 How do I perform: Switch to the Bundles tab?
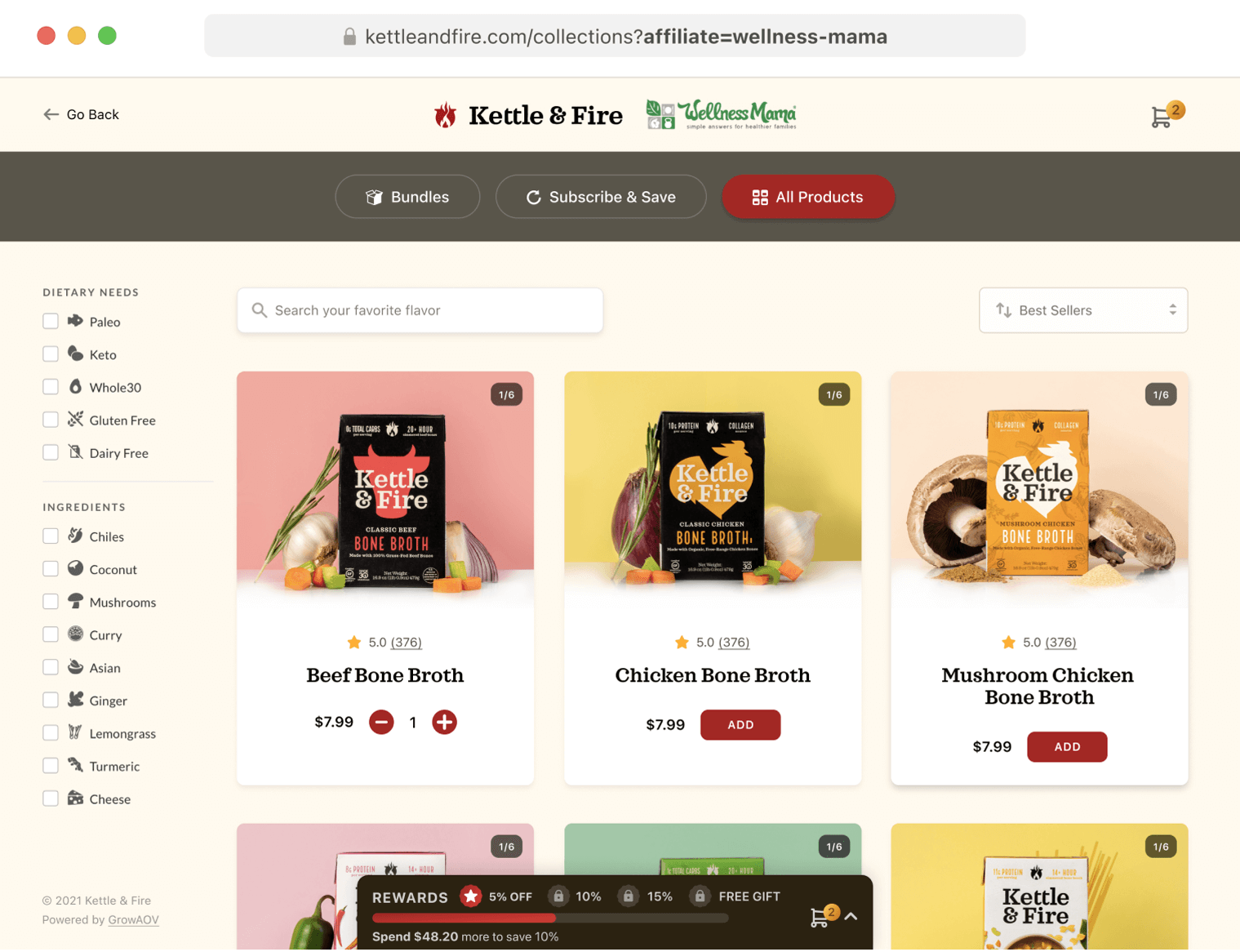click(407, 197)
